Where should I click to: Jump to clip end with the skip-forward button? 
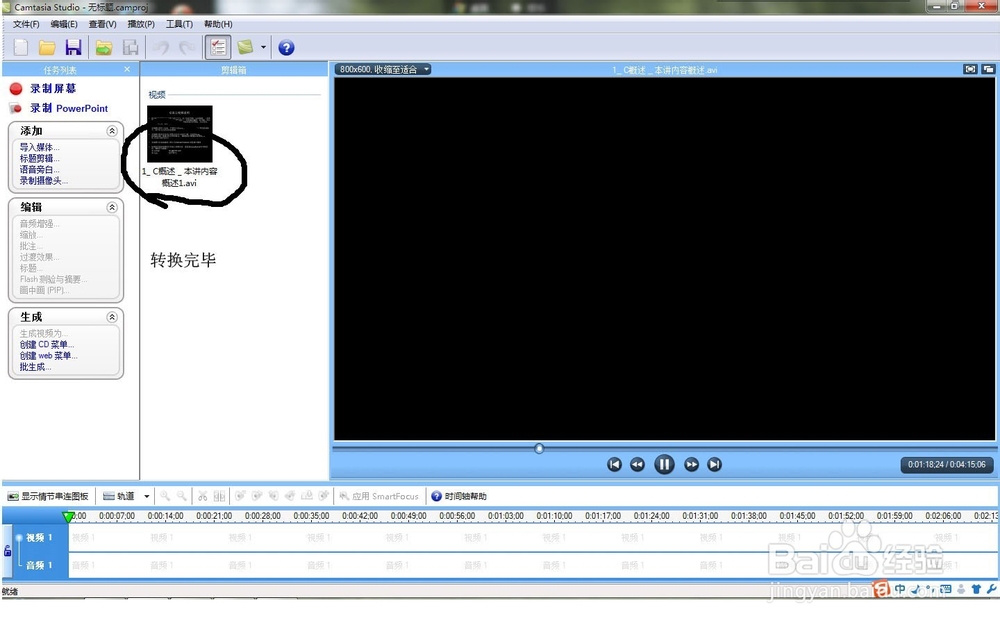714,464
